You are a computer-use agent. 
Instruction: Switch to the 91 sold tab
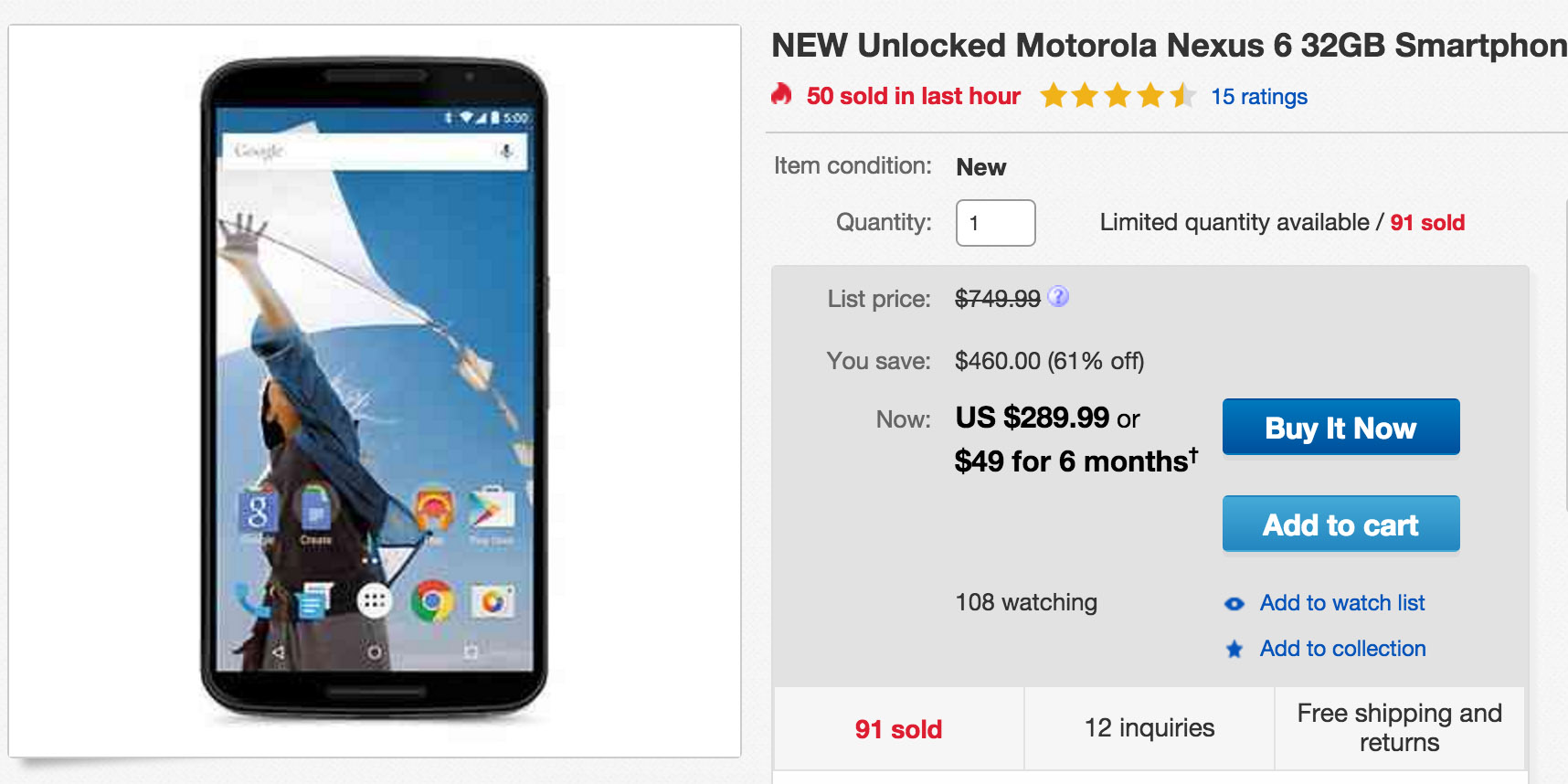click(897, 728)
